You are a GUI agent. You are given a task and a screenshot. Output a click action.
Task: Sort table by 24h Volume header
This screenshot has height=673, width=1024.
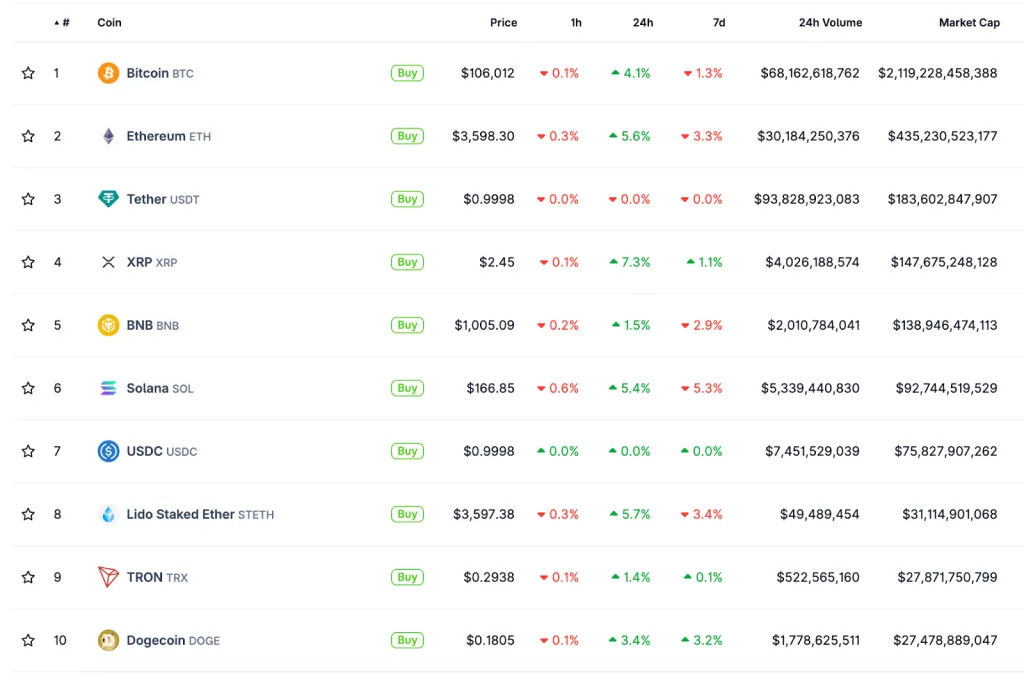point(830,22)
